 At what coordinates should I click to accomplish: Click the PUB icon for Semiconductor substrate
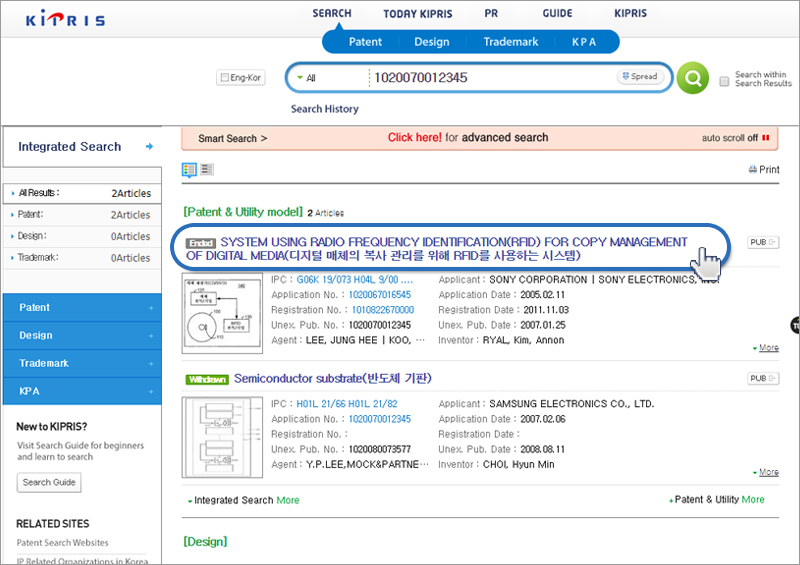coord(763,378)
